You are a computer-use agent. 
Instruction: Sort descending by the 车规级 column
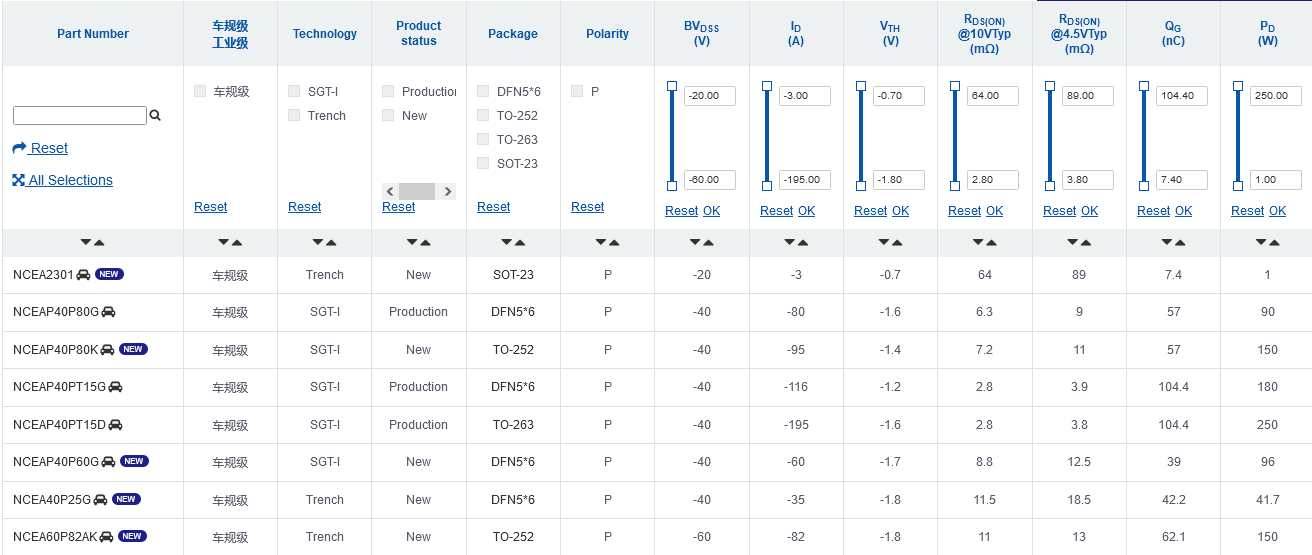[x=223, y=243]
